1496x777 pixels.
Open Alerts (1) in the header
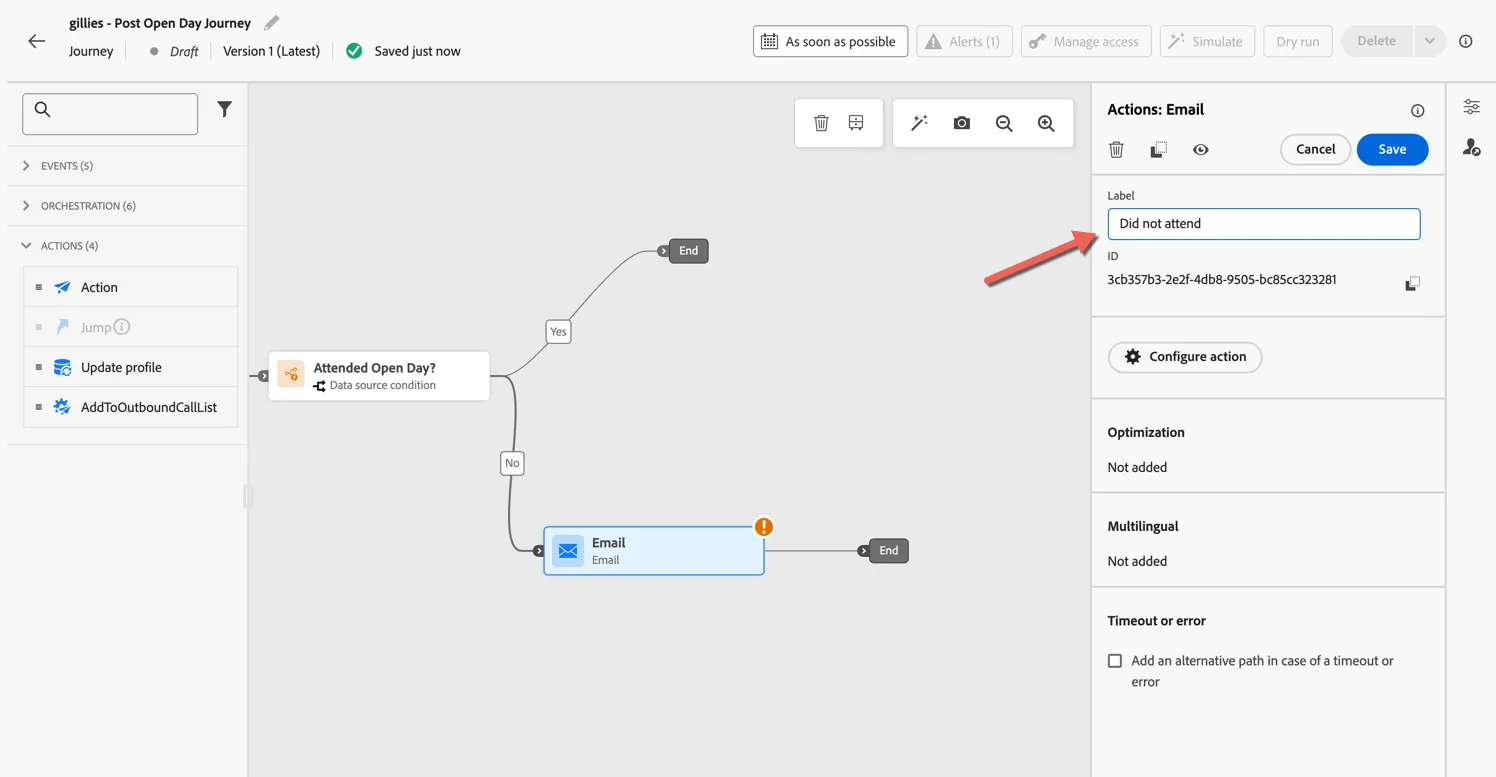(964, 41)
